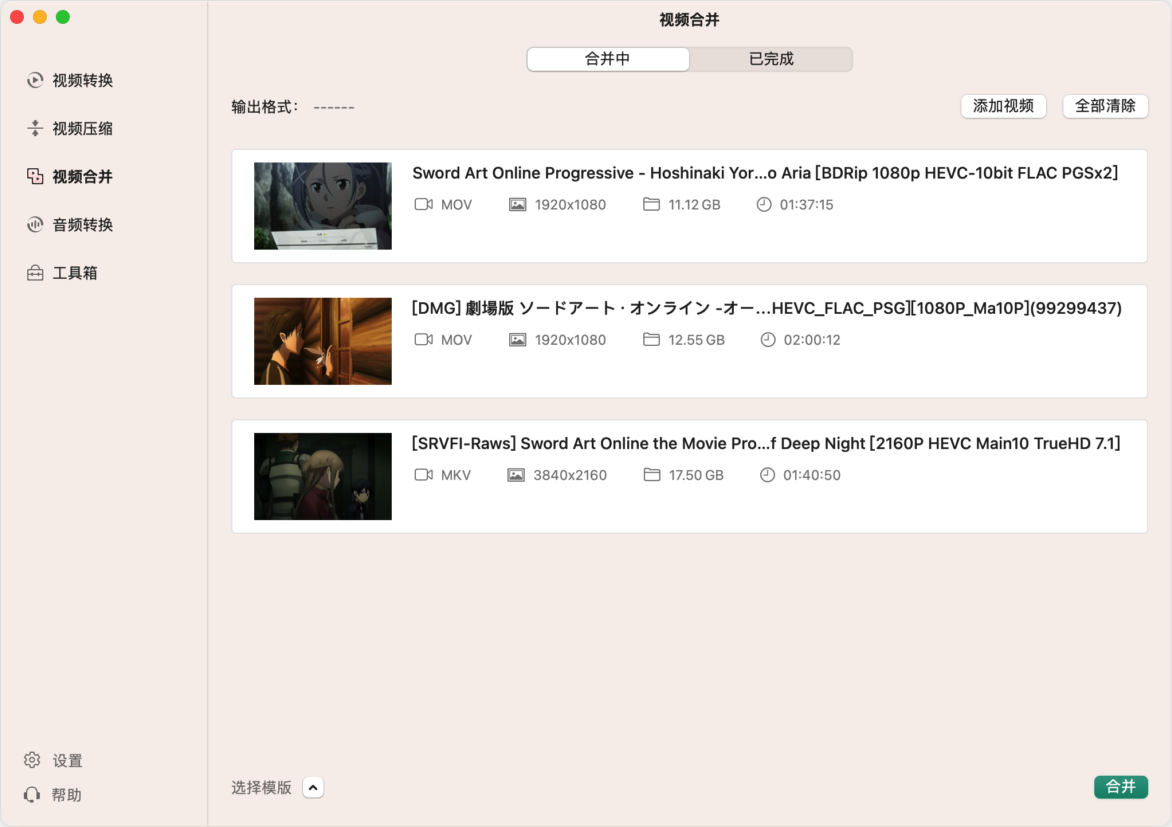The height and width of the screenshot is (827, 1172).
Task: Click the 02:00:12 duration text
Action: click(x=812, y=339)
